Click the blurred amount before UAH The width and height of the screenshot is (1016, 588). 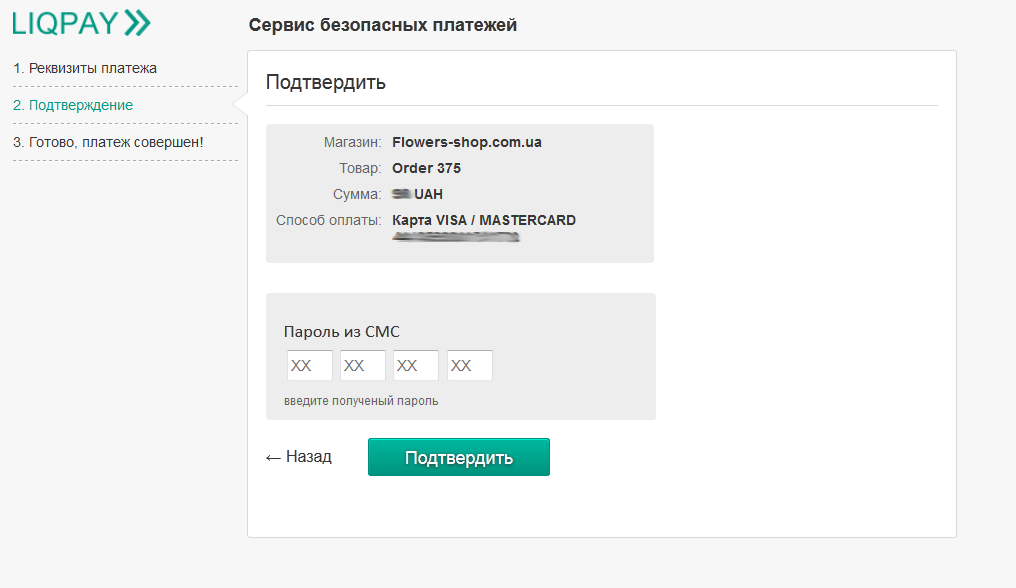coord(402,194)
